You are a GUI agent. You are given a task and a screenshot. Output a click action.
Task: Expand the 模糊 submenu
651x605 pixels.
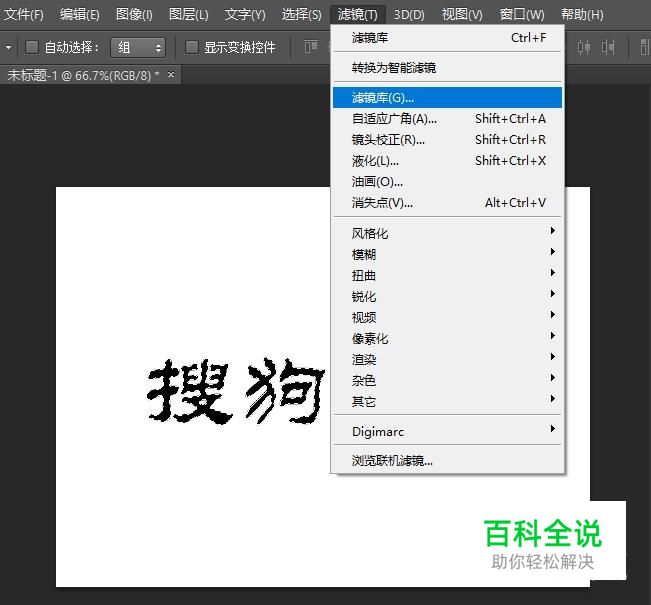pos(448,254)
